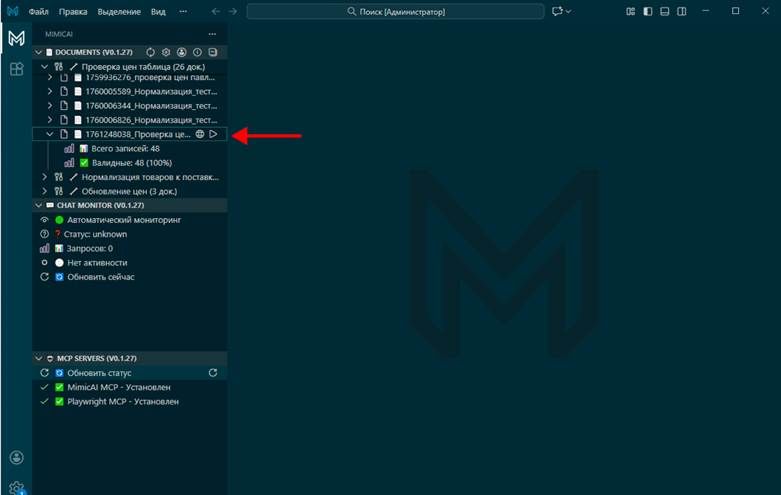Screen dimensions: 781x495
Task: Click refresh icon in DOCUMENTS panel header
Action: point(151,52)
